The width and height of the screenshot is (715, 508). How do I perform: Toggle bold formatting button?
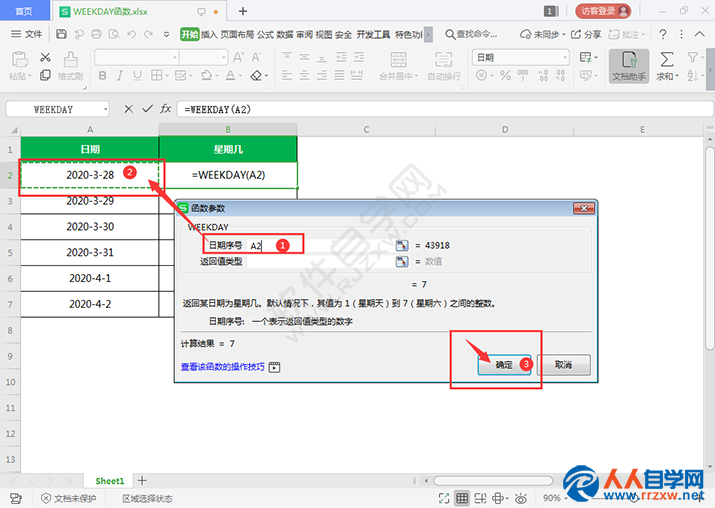(x=103, y=75)
